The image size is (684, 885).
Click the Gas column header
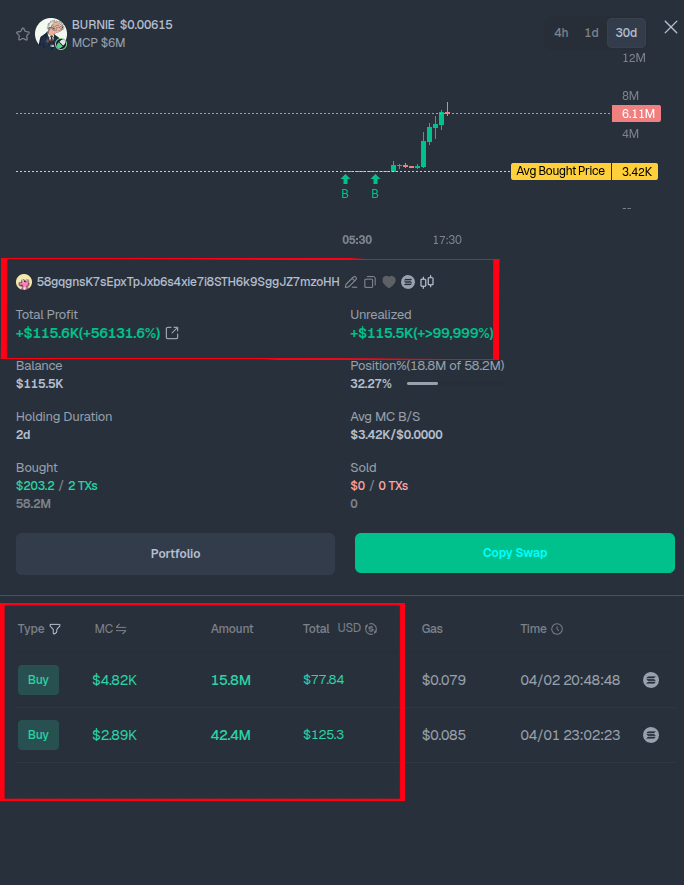pyautogui.click(x=432, y=629)
